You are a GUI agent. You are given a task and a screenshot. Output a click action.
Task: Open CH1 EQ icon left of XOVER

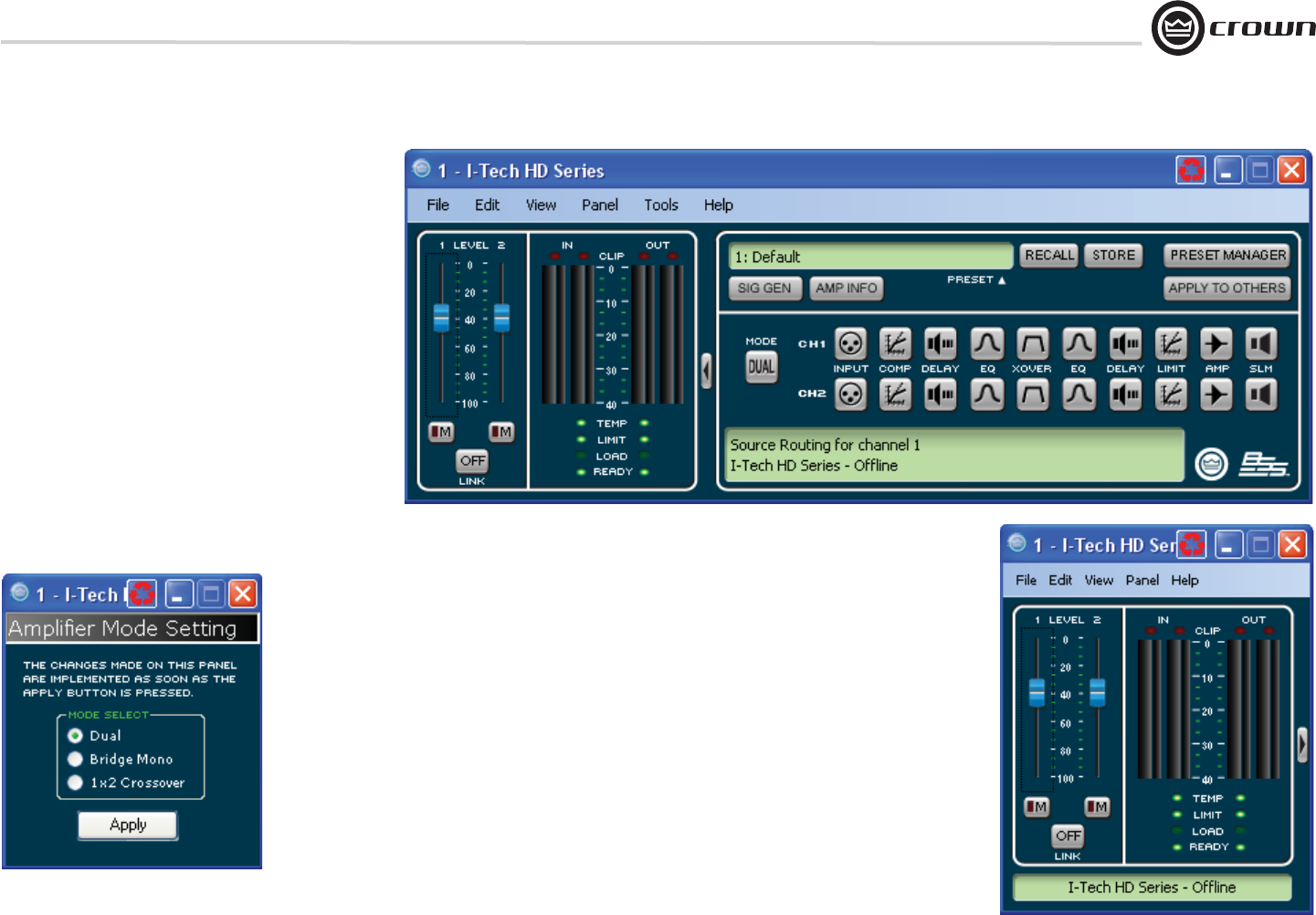point(987,344)
